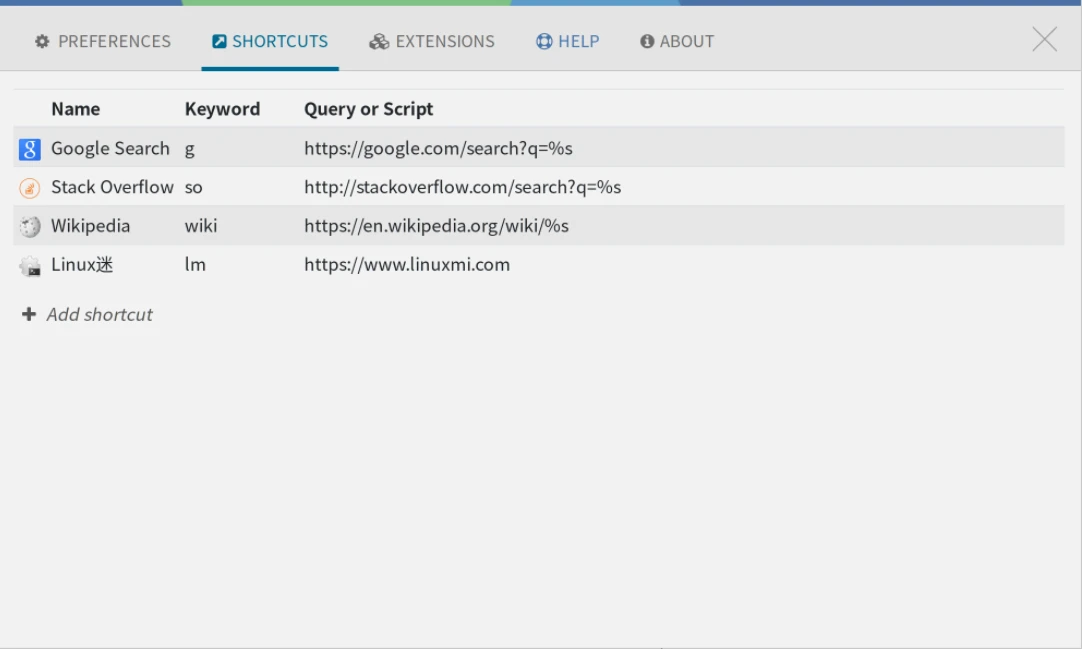Click the puzzle icon on Extensions tab
Image resolution: width=1082 pixels, height=649 pixels.
[379, 42]
